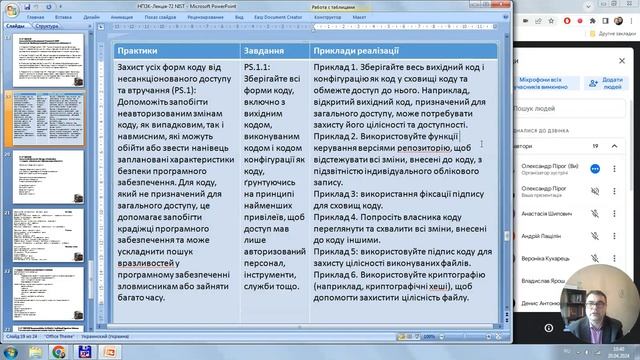This screenshot has height=360, width=640.
Task: Save the presentation with the floppy icon
Action: (x=27, y=7)
